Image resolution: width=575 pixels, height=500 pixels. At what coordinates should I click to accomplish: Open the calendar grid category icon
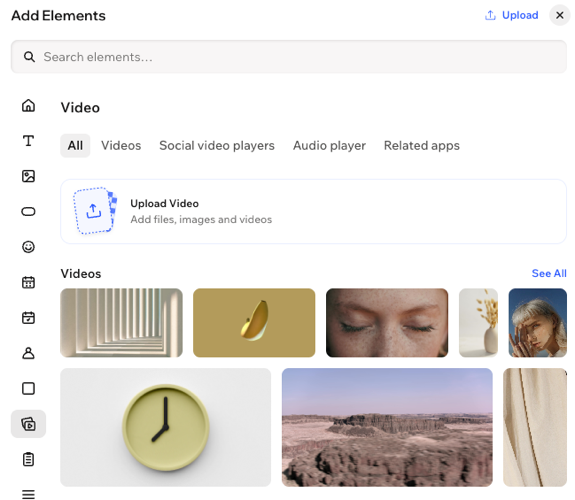pyautogui.click(x=28, y=282)
